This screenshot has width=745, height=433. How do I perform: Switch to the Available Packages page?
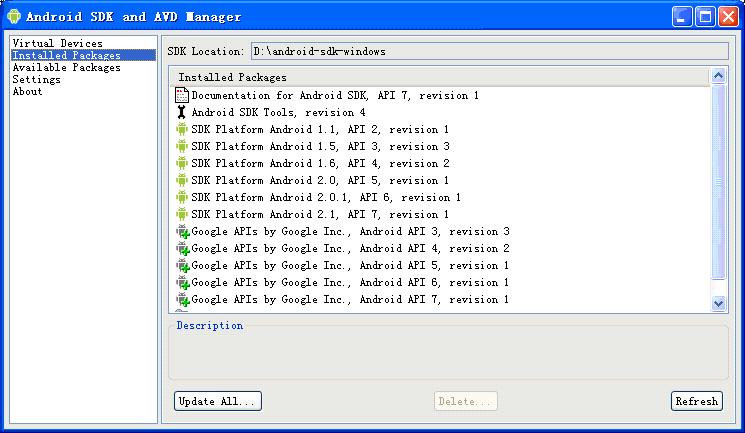(x=66, y=68)
